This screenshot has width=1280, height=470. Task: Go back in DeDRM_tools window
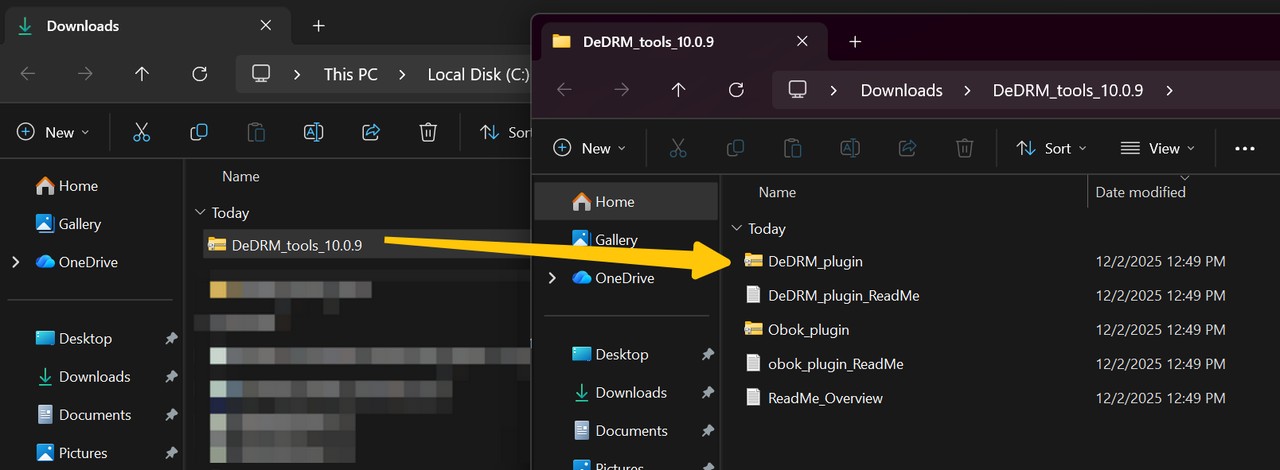click(x=564, y=90)
